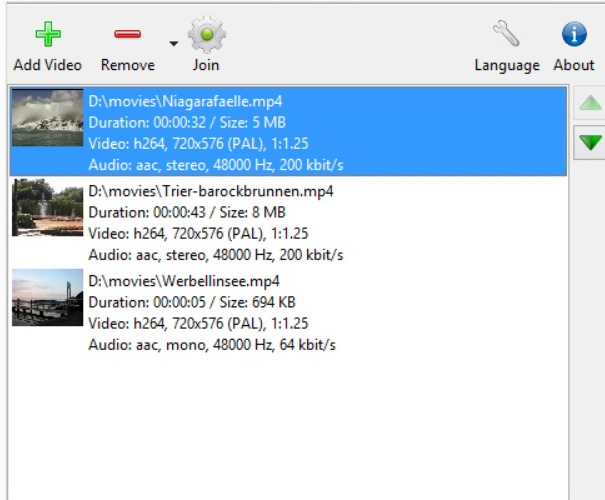
Task: Select the Trier-barockbrunnen.mp4 fountain thumbnail
Action: (47, 208)
